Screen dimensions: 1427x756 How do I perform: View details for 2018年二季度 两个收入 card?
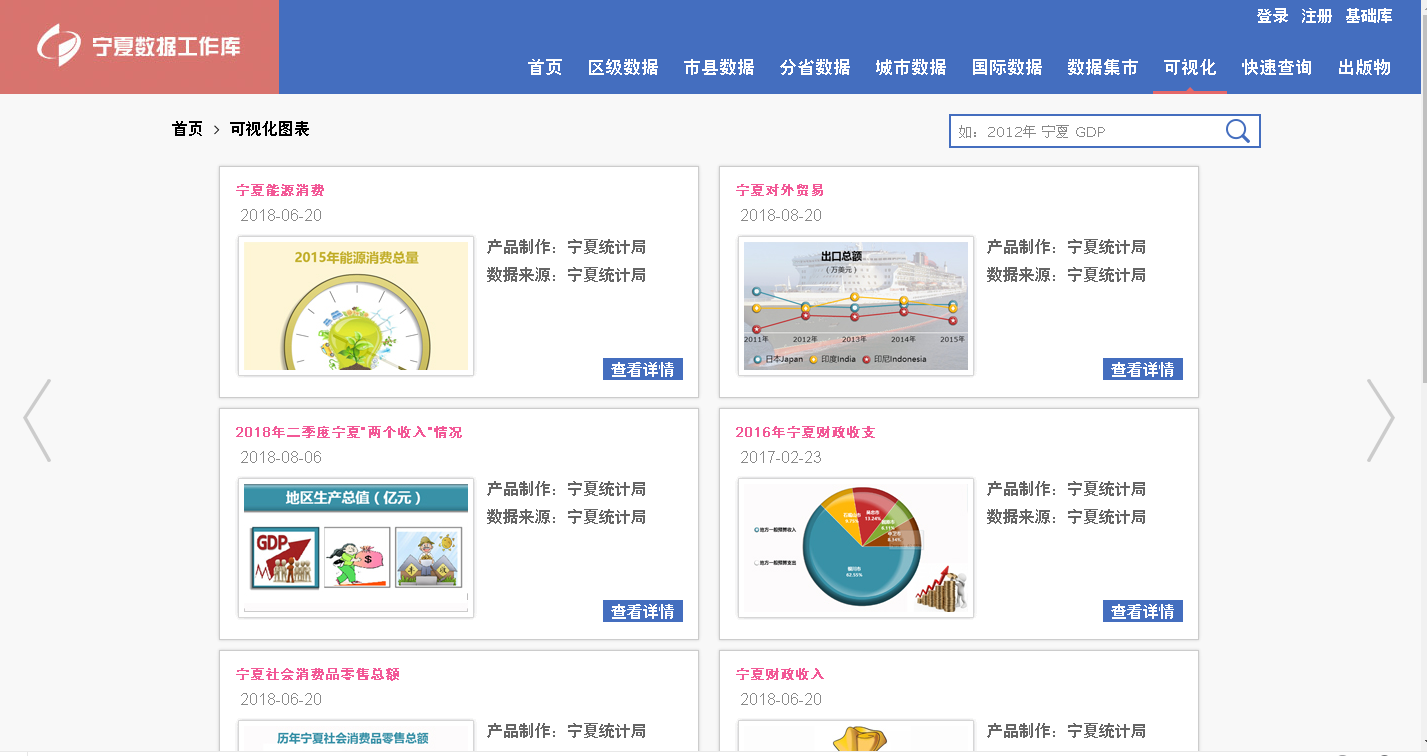coord(643,611)
